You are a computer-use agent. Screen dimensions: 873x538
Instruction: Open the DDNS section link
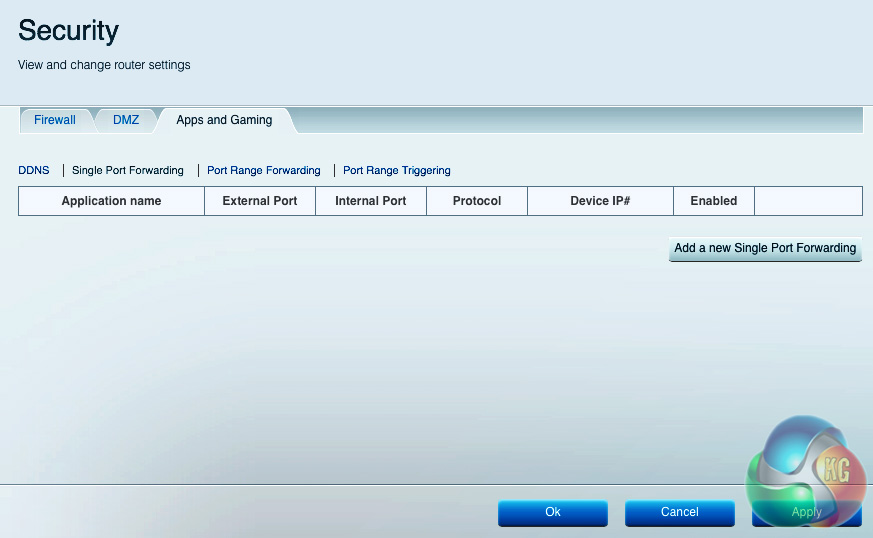(x=33, y=170)
